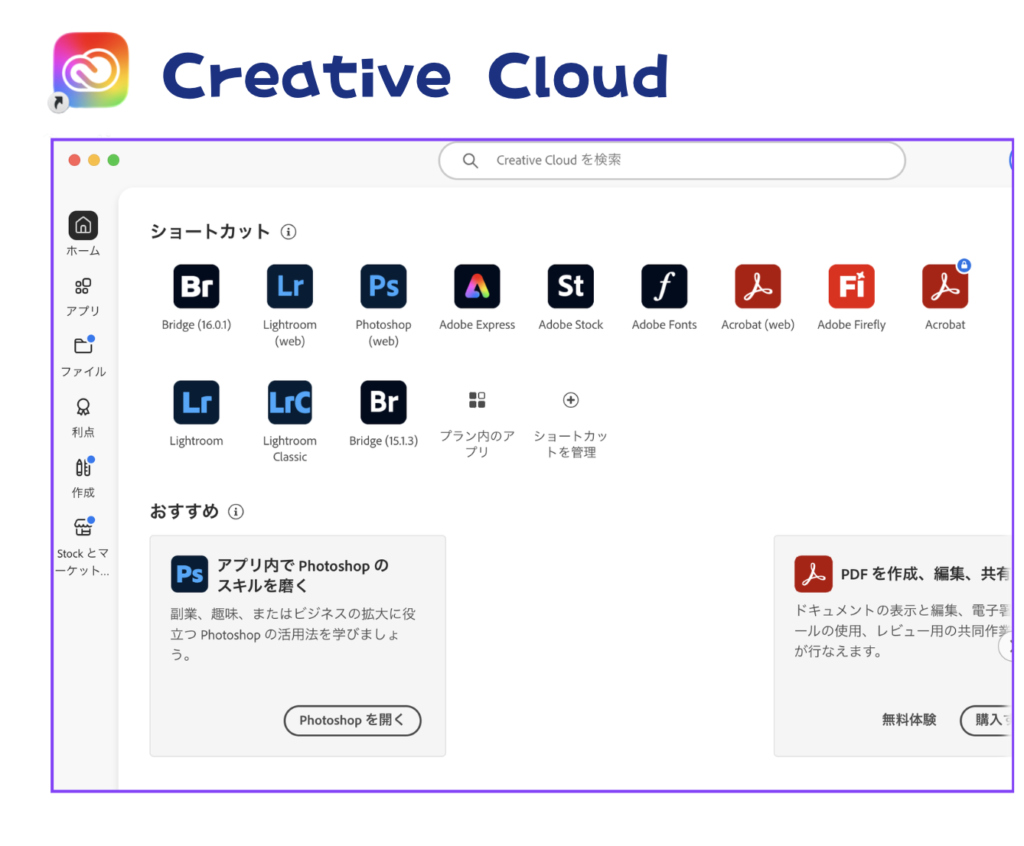
Task: Open Lightroom Classic shortcut
Action: click(x=290, y=403)
